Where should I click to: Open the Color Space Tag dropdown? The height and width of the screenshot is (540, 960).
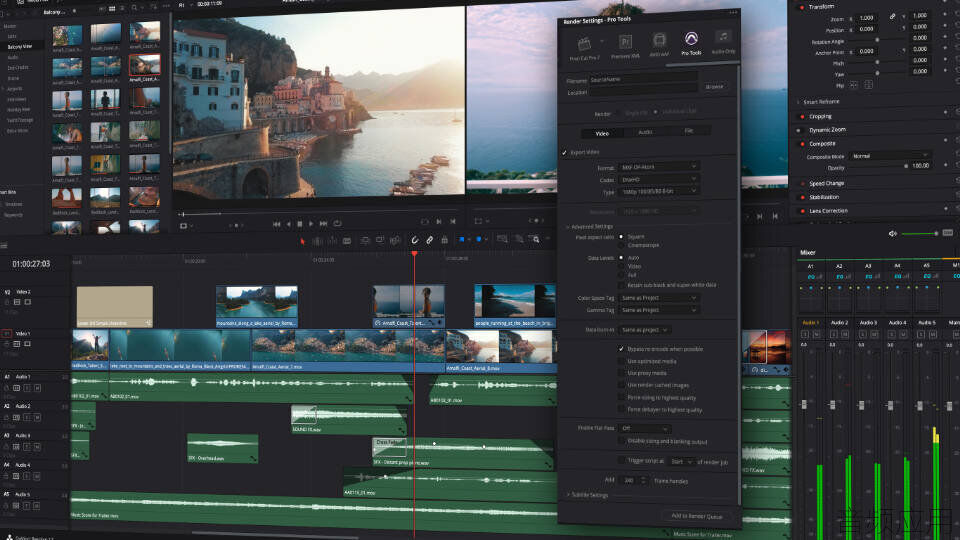[659, 298]
